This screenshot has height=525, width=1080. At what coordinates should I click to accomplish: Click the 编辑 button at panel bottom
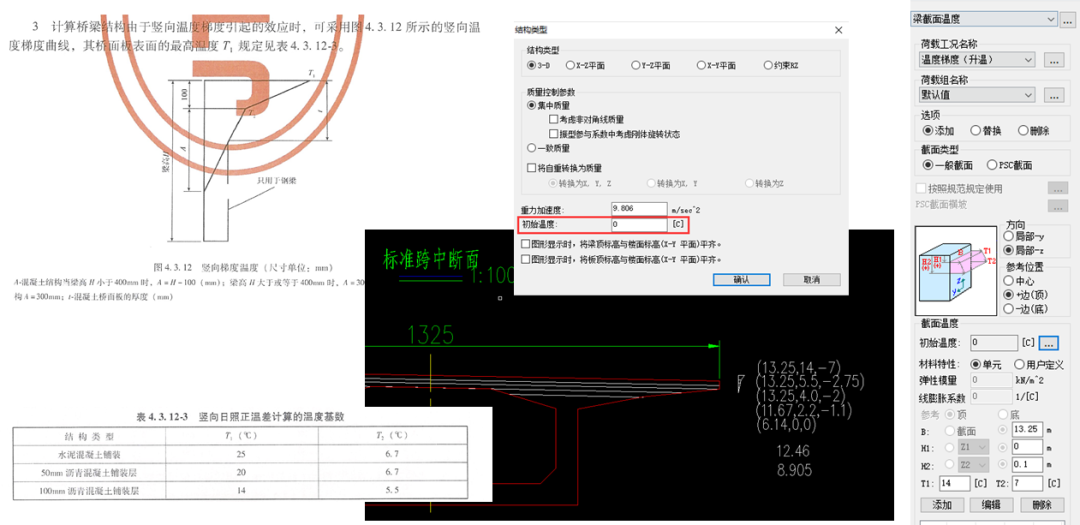point(991,505)
